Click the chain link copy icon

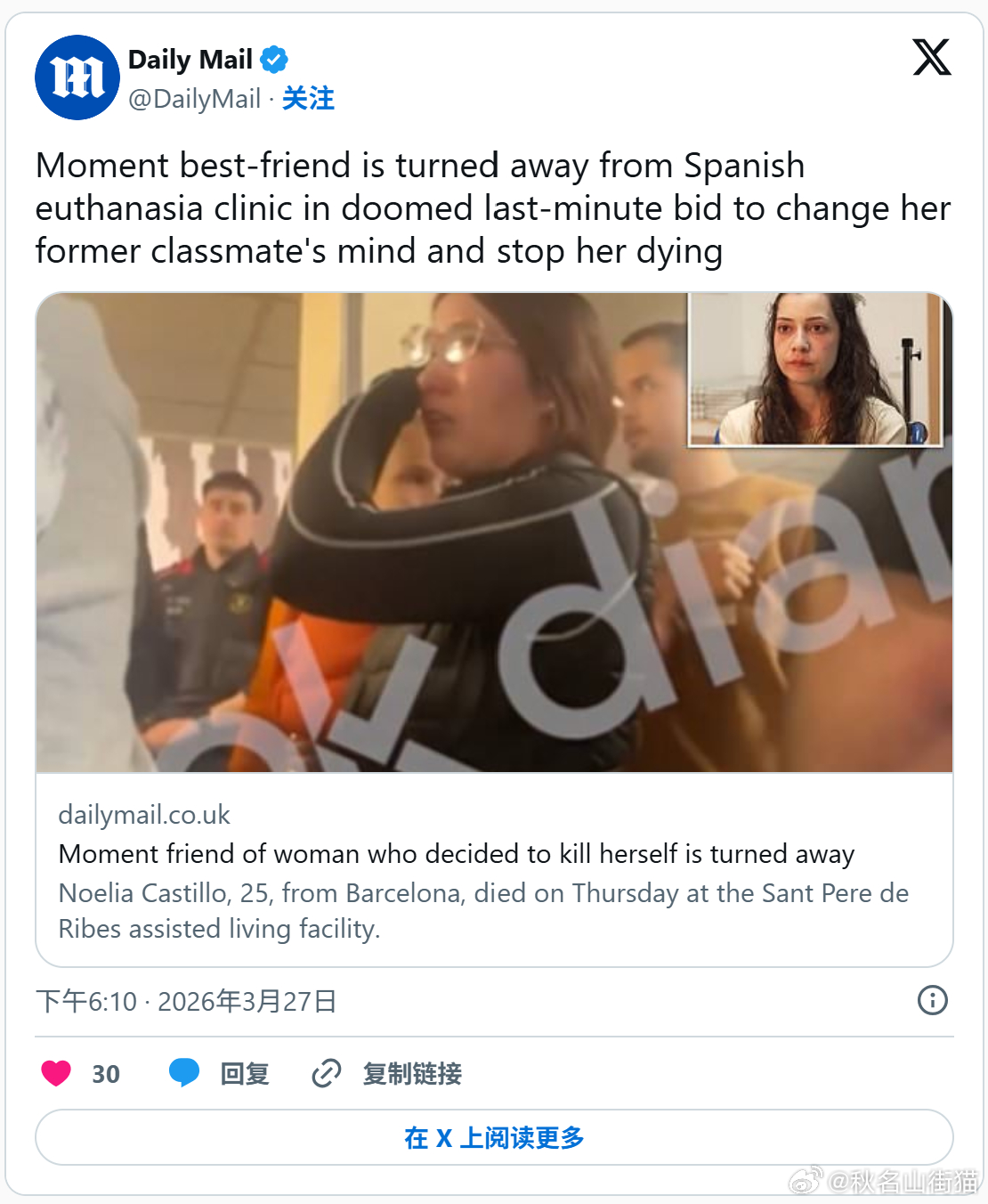pos(327,1073)
